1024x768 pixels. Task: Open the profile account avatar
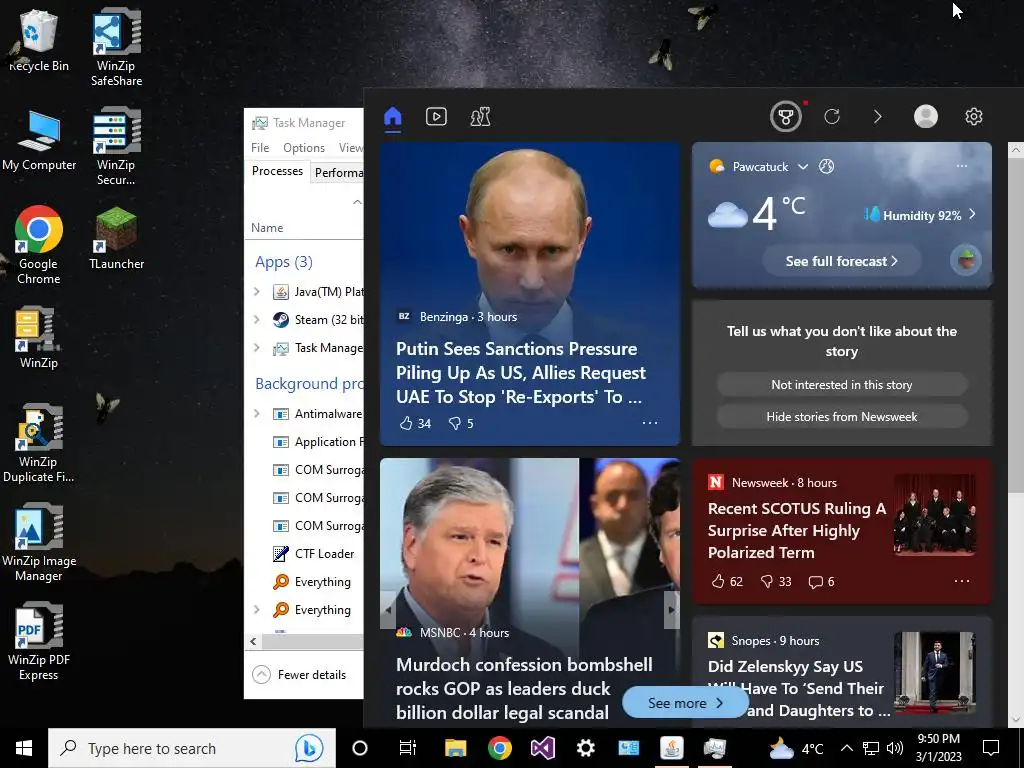point(925,116)
